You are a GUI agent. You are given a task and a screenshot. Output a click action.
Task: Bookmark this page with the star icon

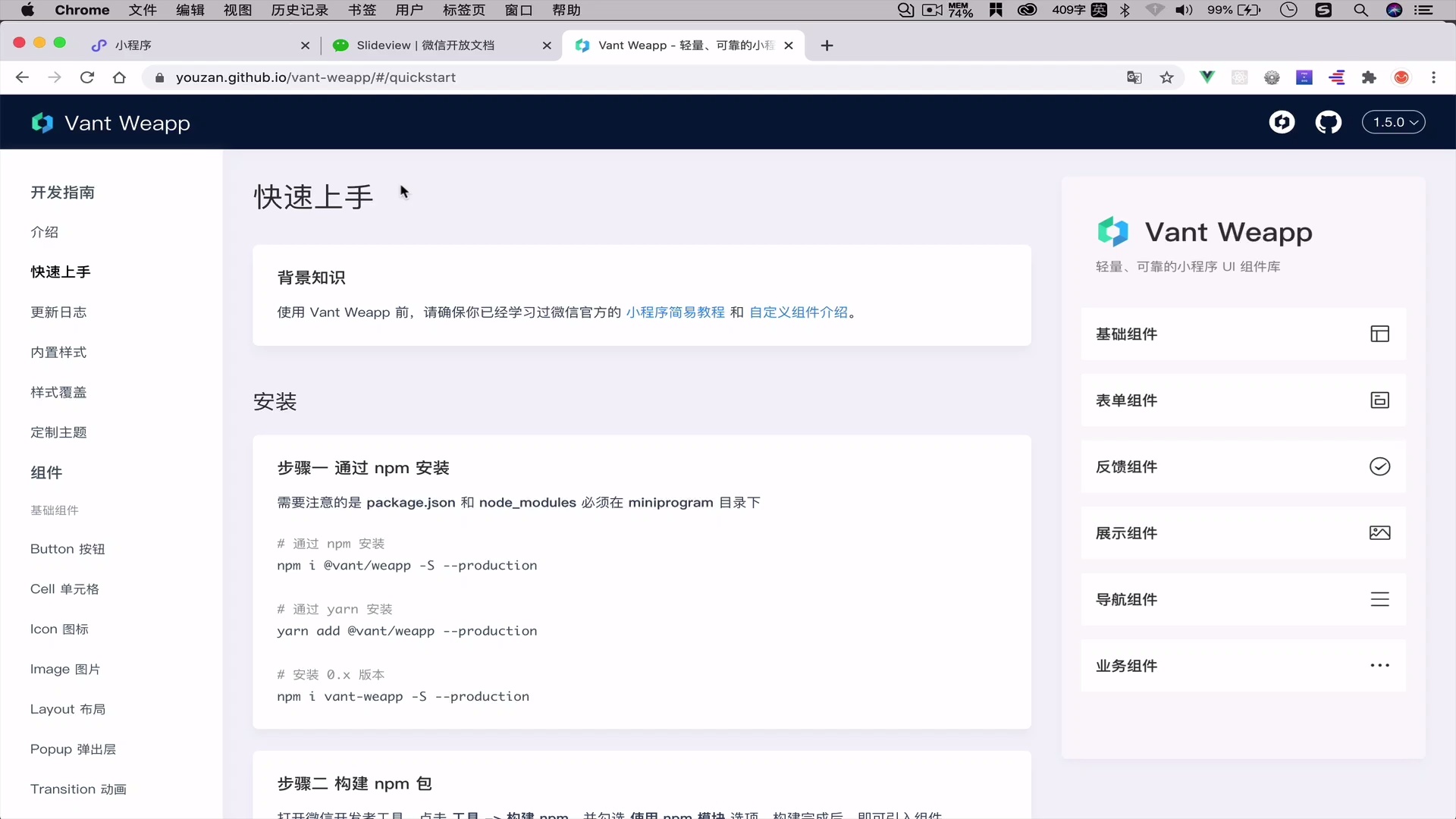[x=1166, y=77]
